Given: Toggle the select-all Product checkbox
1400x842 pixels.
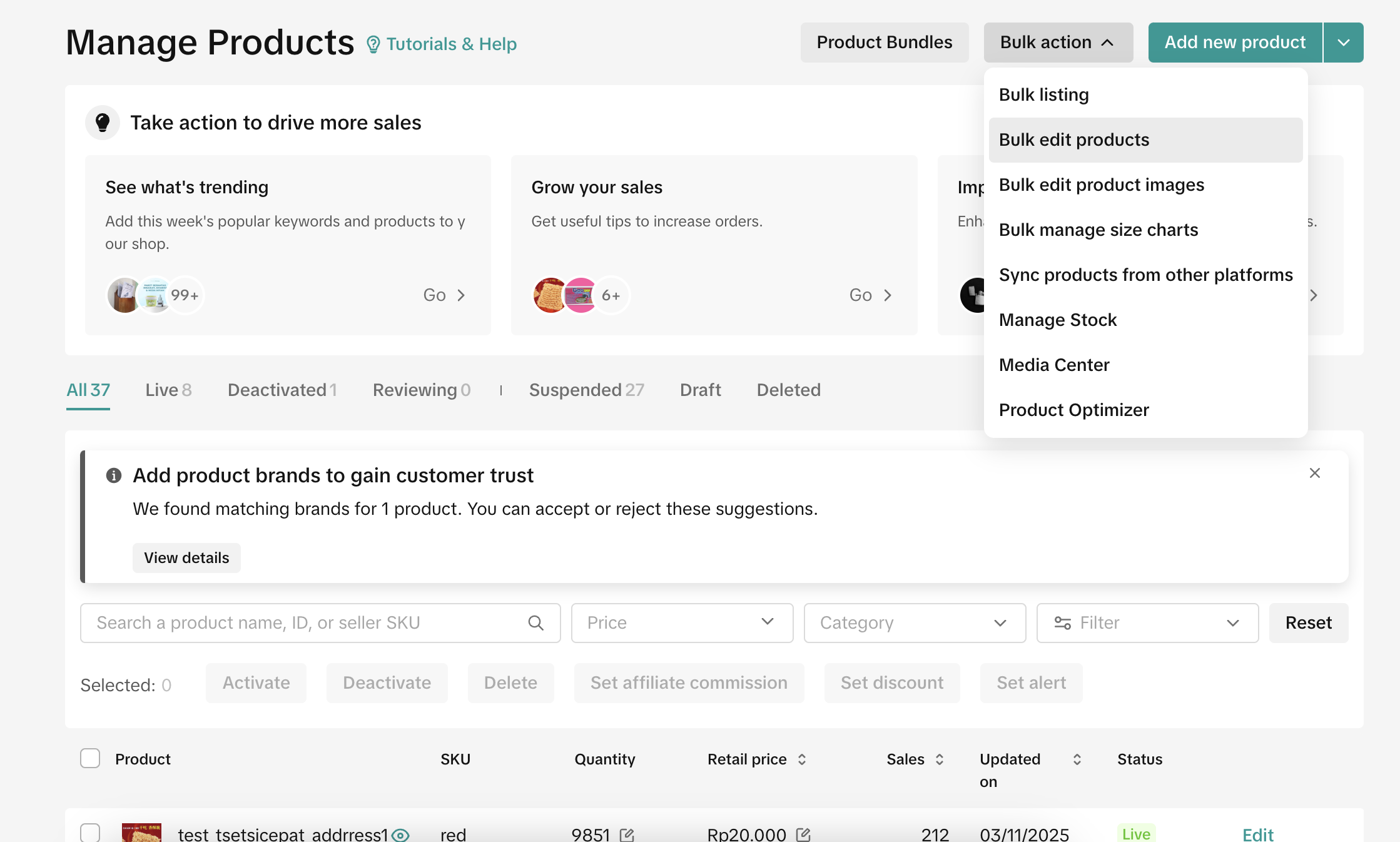Looking at the screenshot, I should (90, 758).
